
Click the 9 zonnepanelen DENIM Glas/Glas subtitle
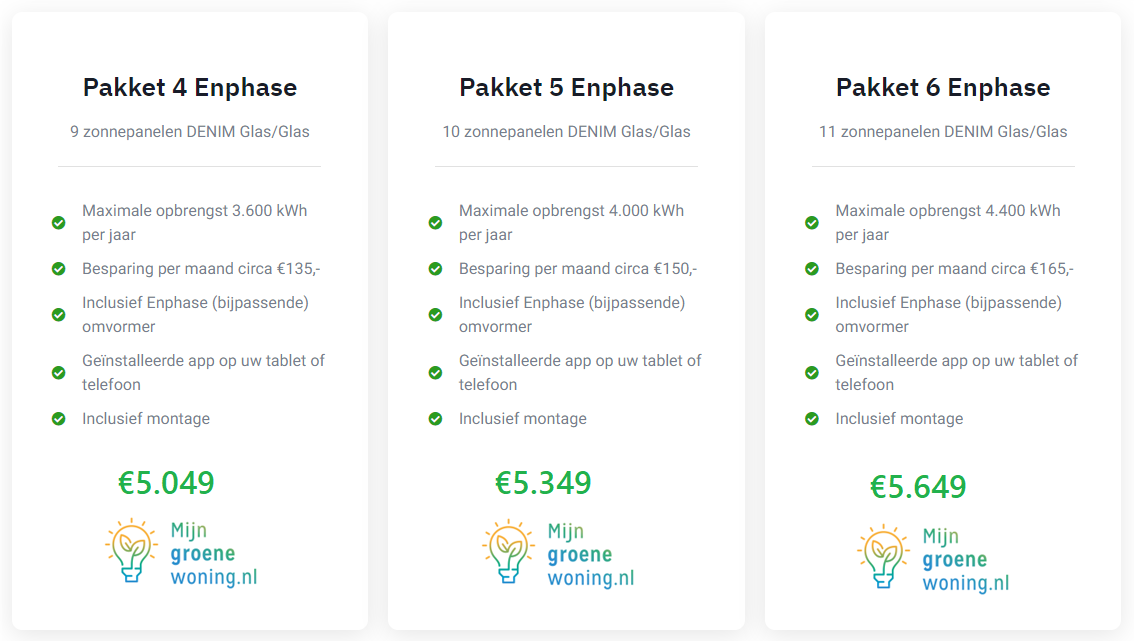click(x=190, y=131)
